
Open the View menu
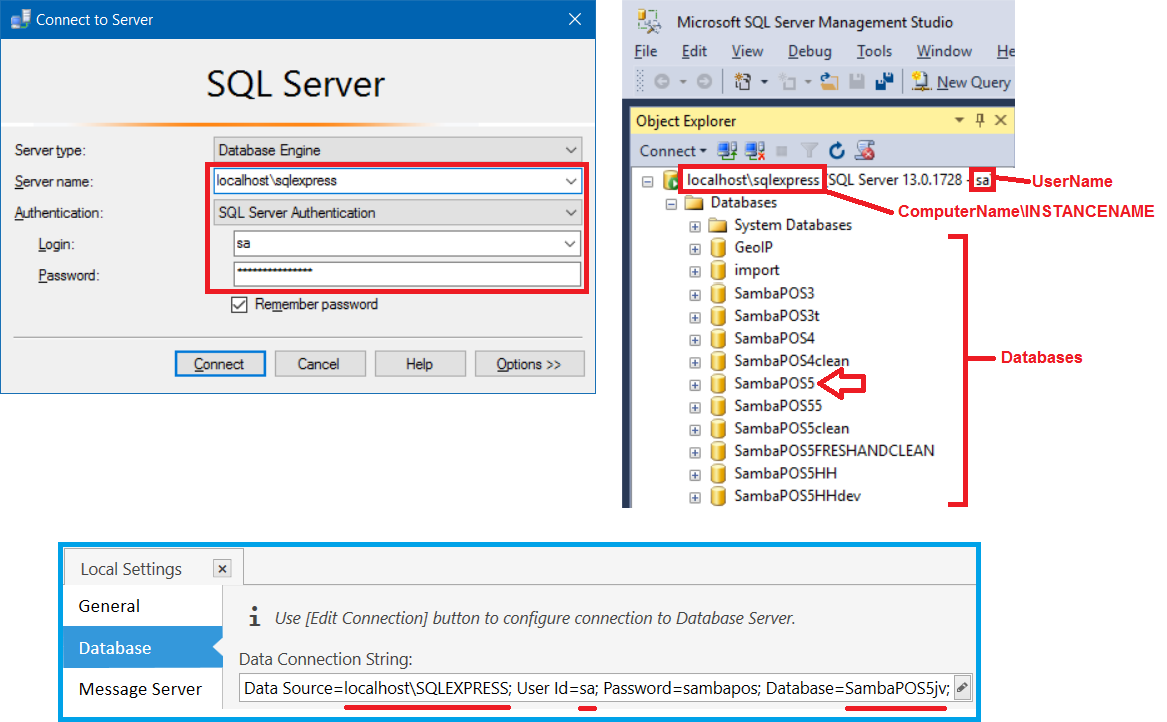click(747, 51)
